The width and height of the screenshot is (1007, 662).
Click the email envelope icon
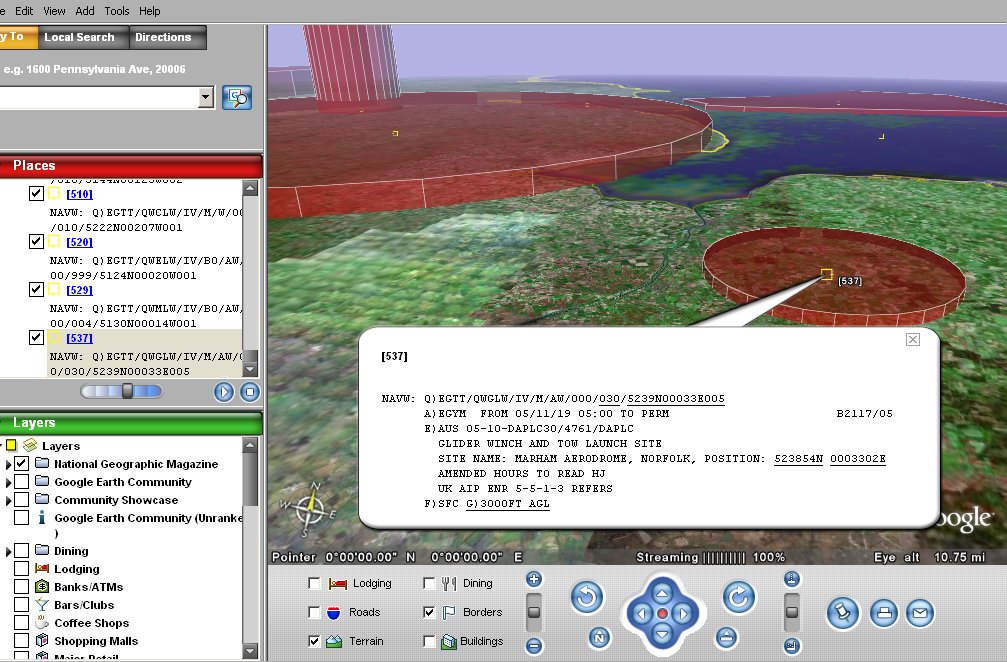[920, 613]
